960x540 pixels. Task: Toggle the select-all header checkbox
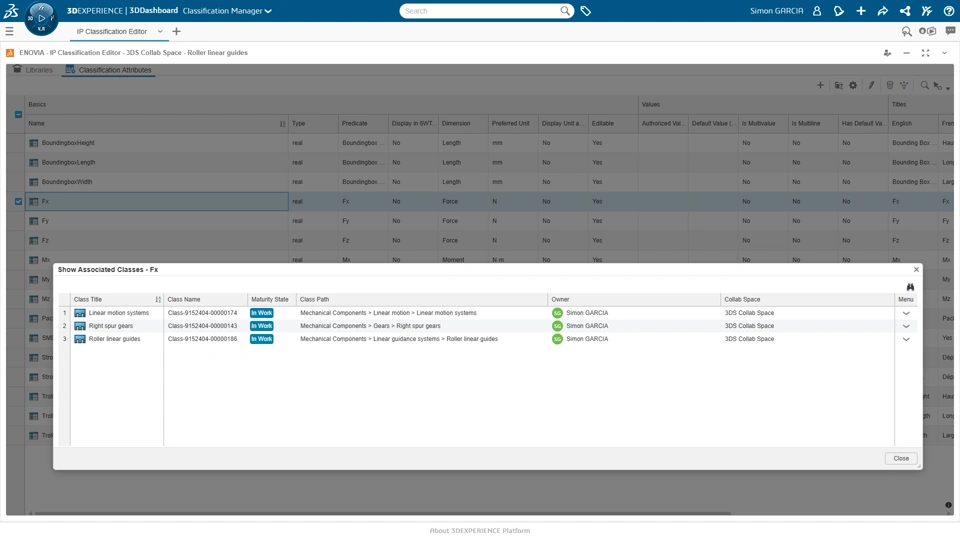(18, 114)
